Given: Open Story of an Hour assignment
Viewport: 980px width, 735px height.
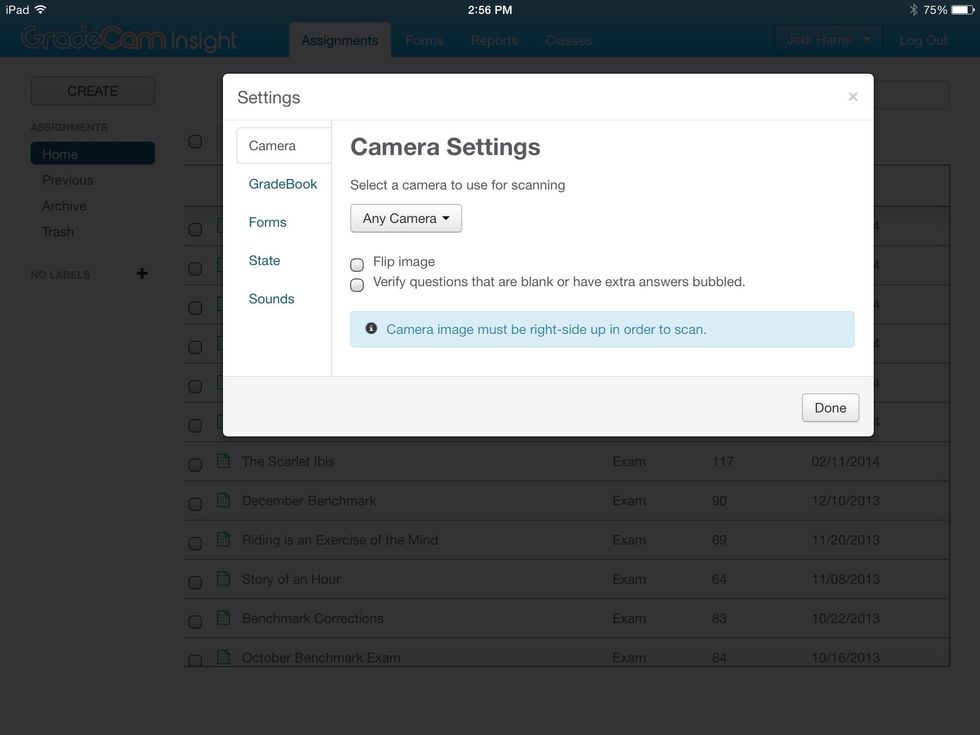Looking at the screenshot, I should pos(291,579).
